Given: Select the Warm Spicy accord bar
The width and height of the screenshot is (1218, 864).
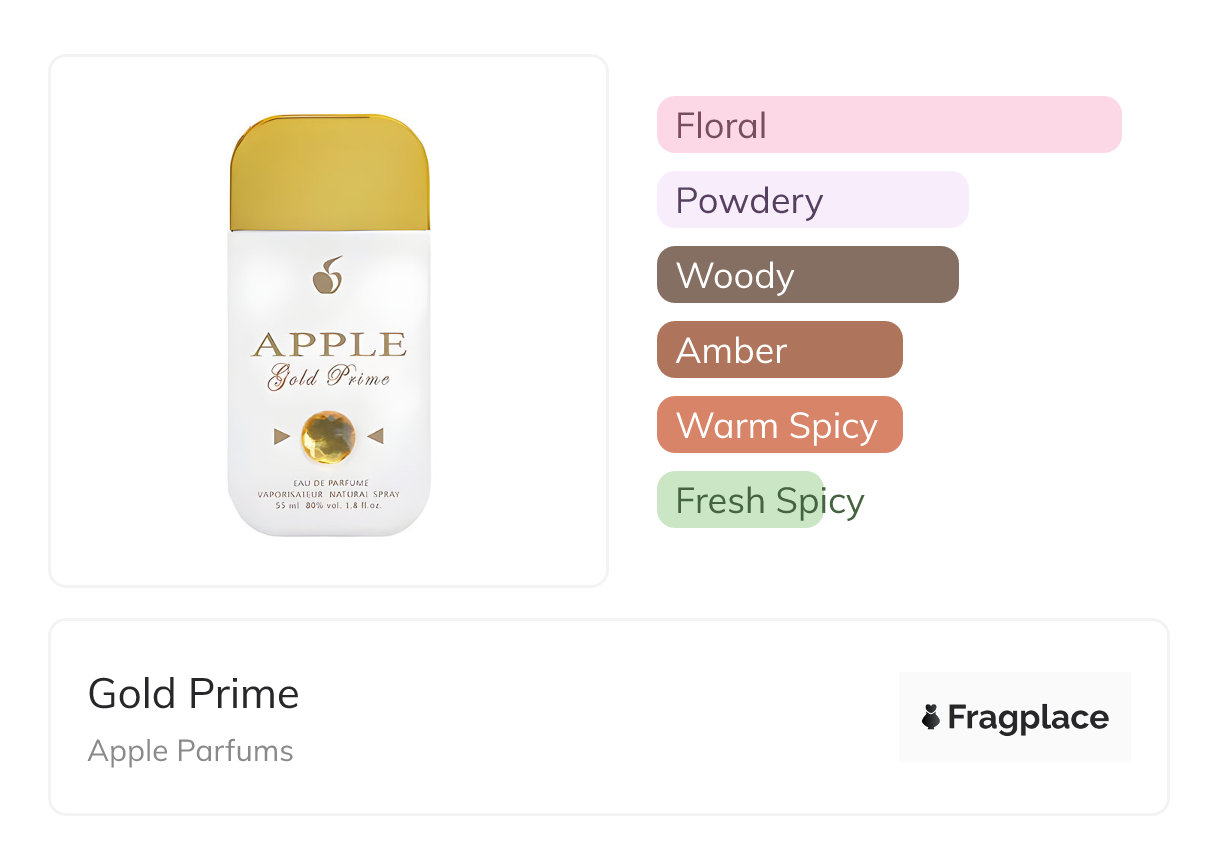Looking at the screenshot, I should [x=779, y=425].
